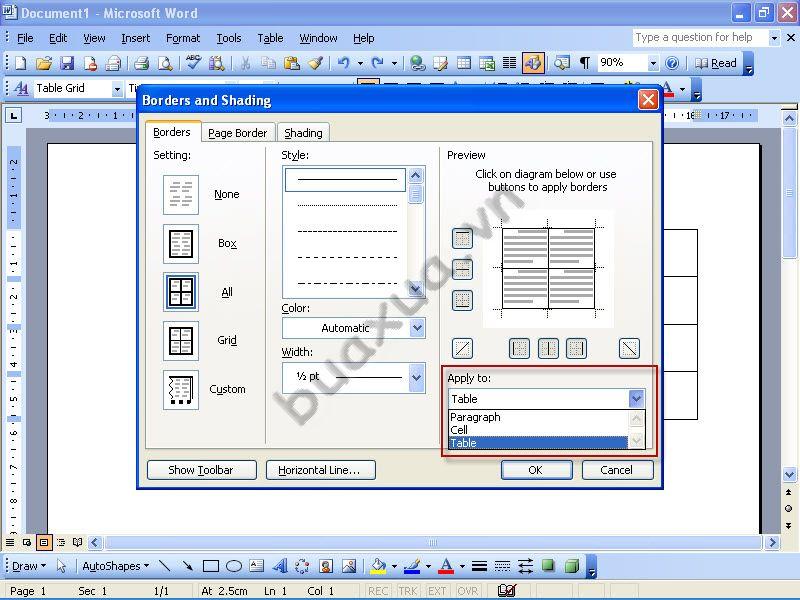Select the Rectangle drawing tool
The width and height of the screenshot is (800, 600).
[x=211, y=566]
